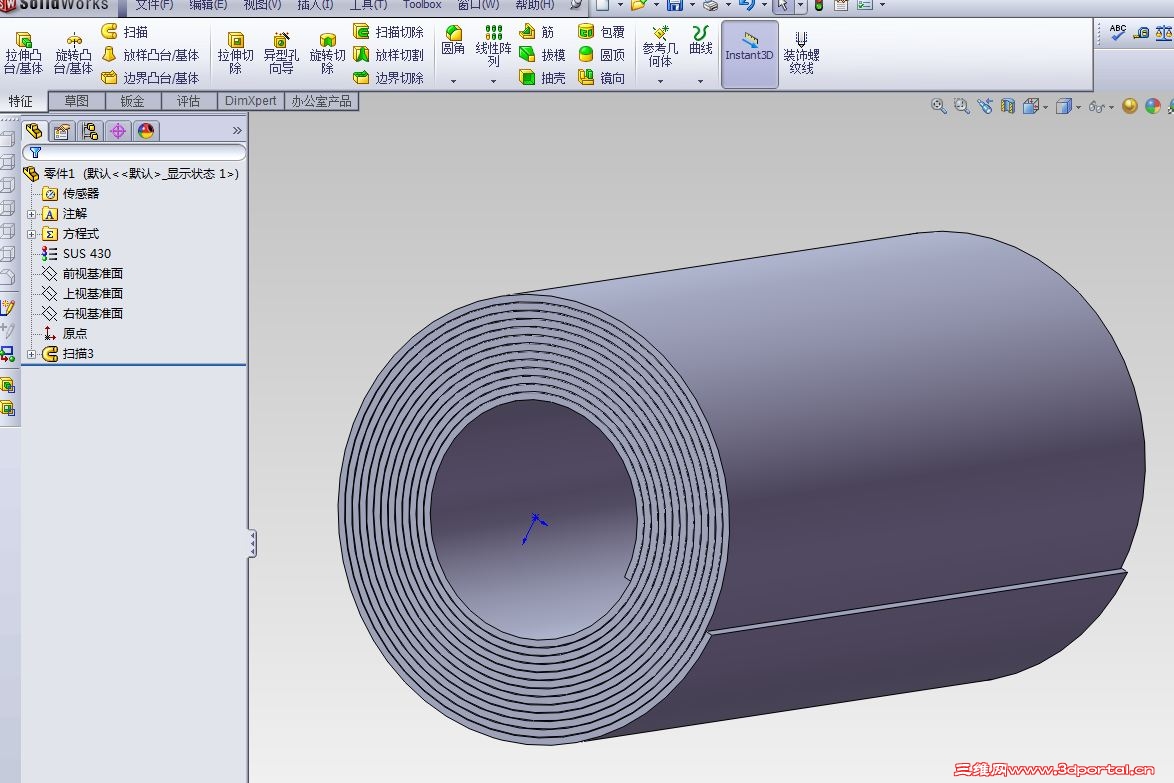Viewport: 1174px width, 783px height.
Task: Switch to the 评估 (Evaluate) tab
Action: (188, 100)
